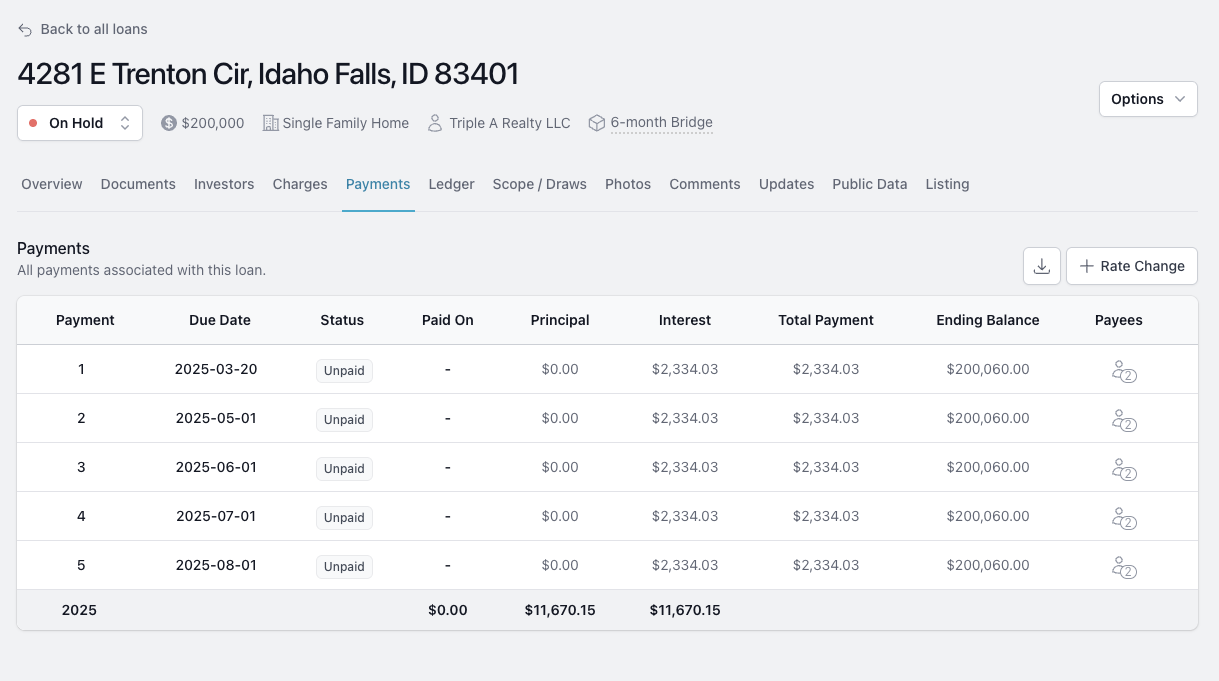The height and width of the screenshot is (681, 1219).
Task: Click the borrower person icon
Action: tap(435, 123)
